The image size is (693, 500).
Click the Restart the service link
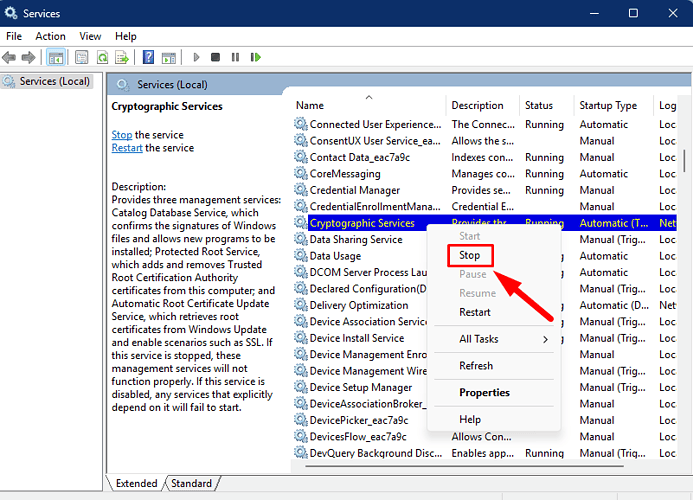pos(127,148)
